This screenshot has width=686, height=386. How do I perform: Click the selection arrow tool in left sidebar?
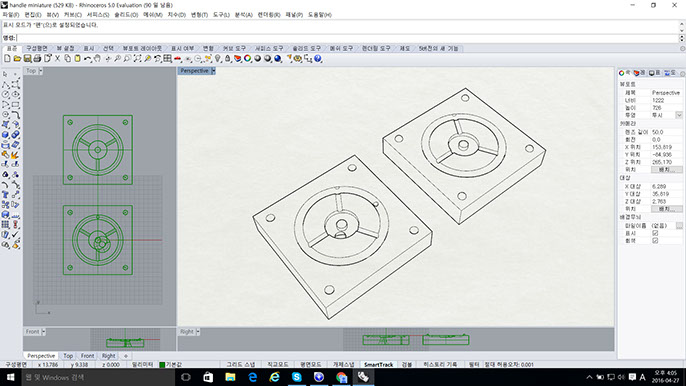pos(5,74)
